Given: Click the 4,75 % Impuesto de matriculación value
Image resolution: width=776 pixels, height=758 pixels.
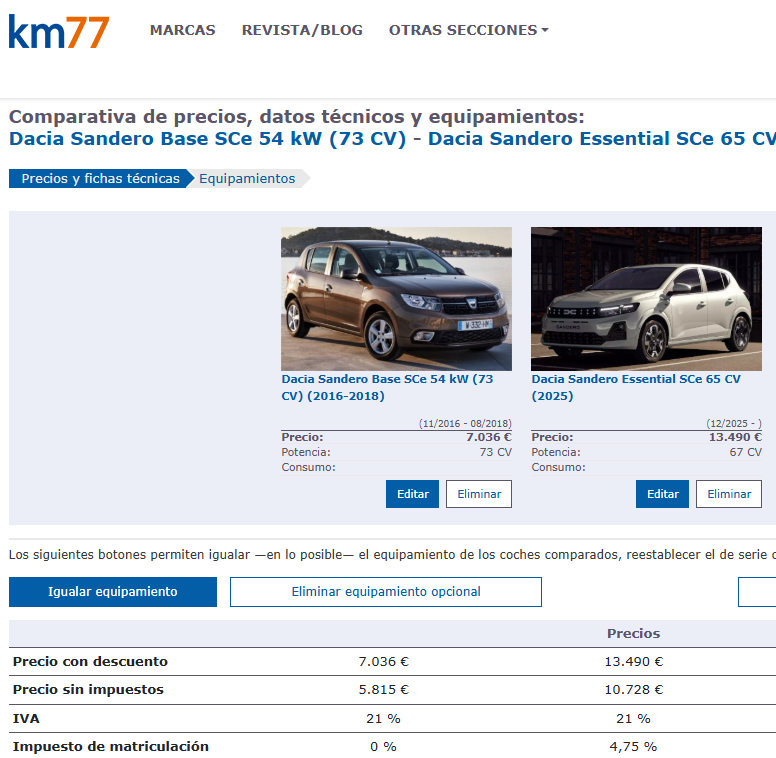Looking at the screenshot, I should click(633, 747).
